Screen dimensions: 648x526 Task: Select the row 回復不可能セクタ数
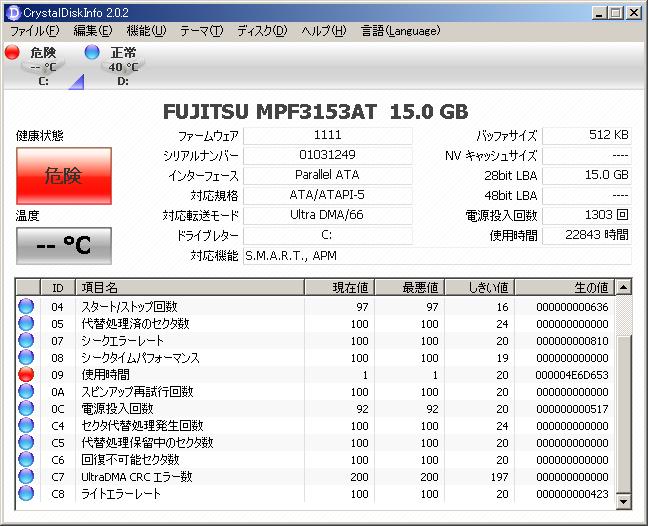[x=315, y=459]
